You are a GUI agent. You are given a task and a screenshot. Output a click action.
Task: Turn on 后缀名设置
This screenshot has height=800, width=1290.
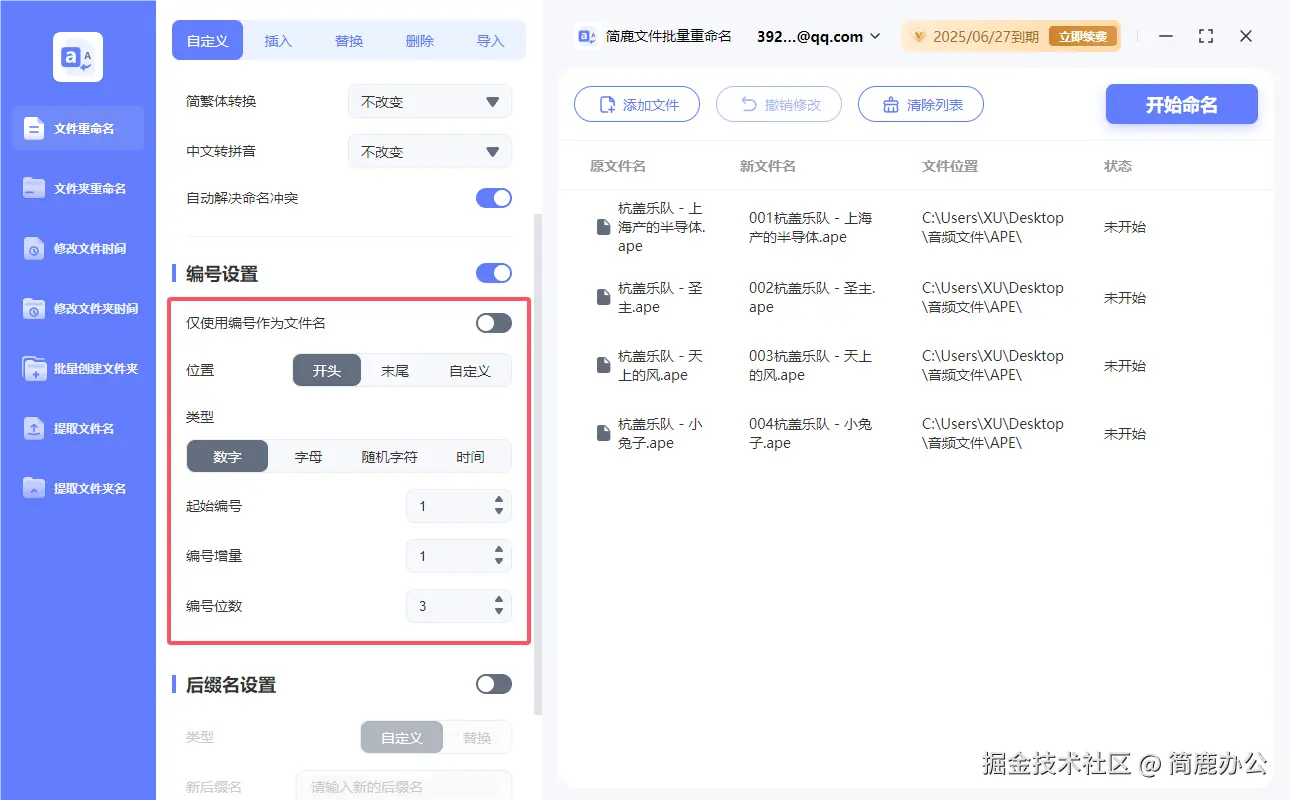point(493,684)
